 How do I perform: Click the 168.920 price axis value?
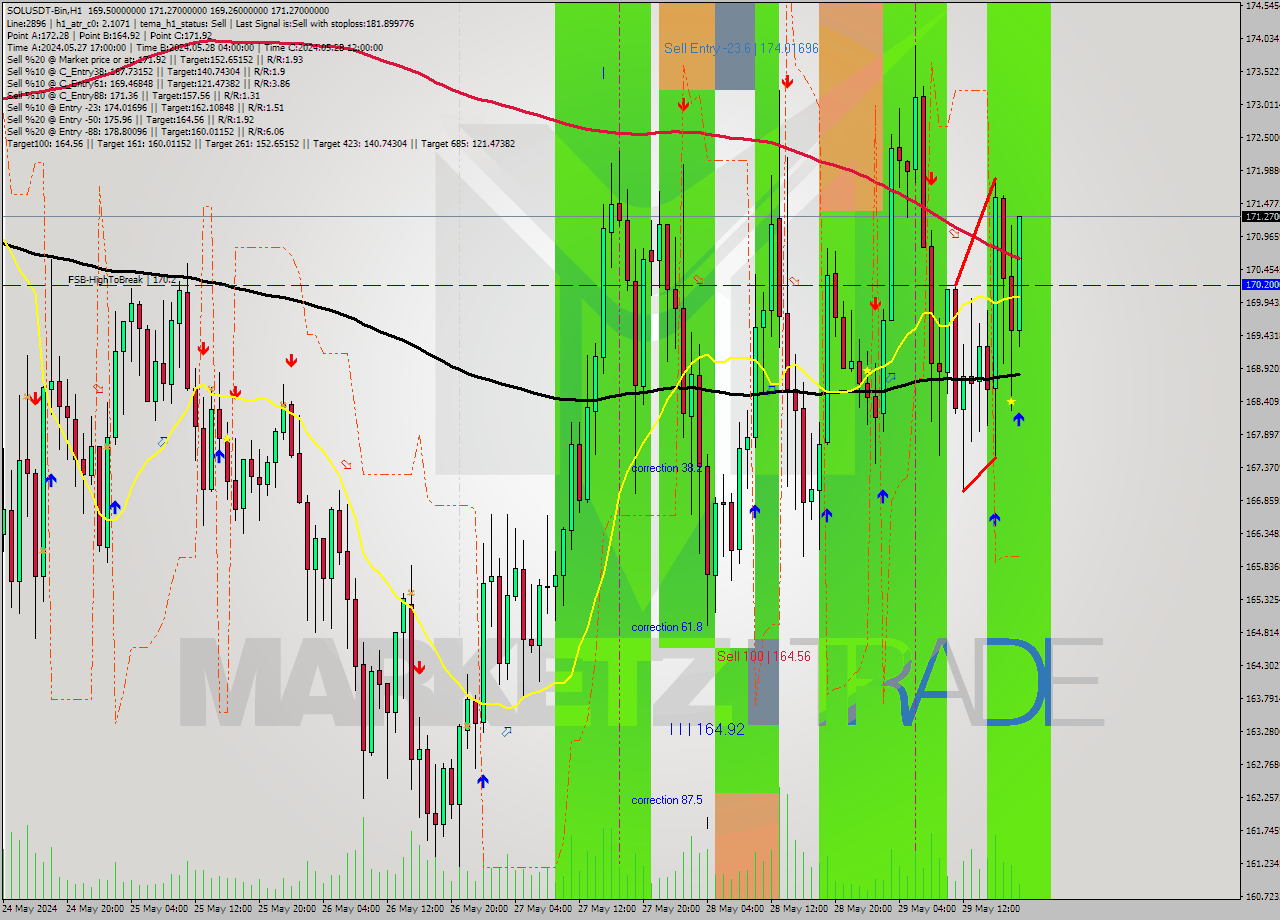1261,369
